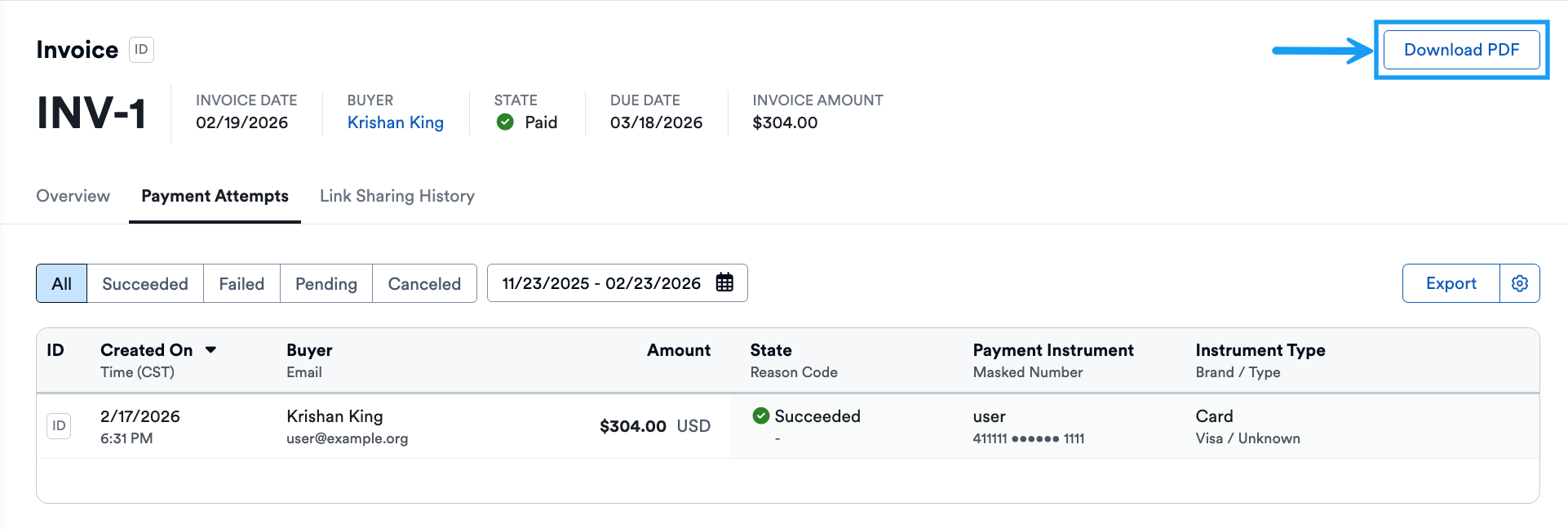
Task: Click the ID icon in payment row
Action: pos(59,426)
